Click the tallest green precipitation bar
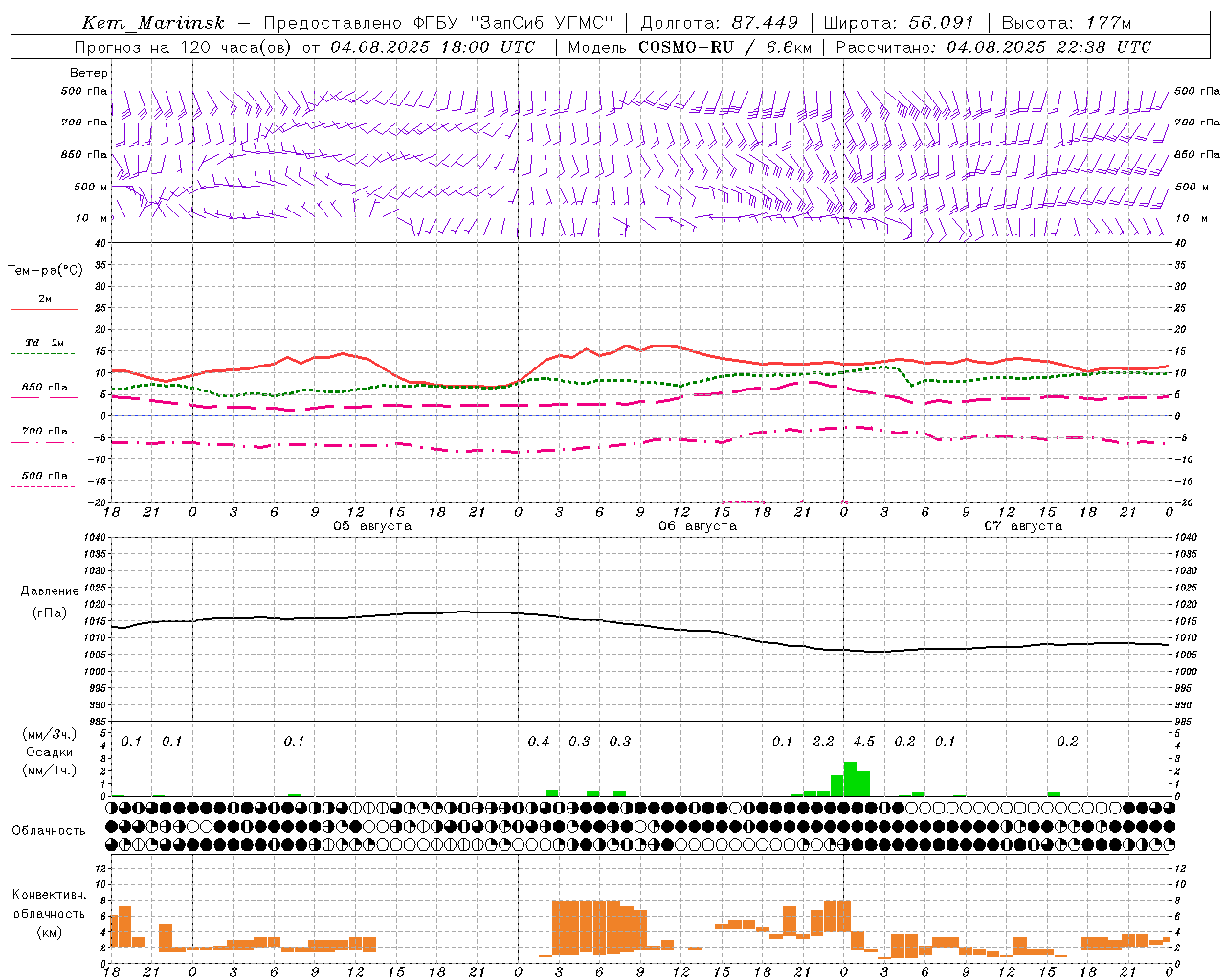 pyautogui.click(x=850, y=779)
